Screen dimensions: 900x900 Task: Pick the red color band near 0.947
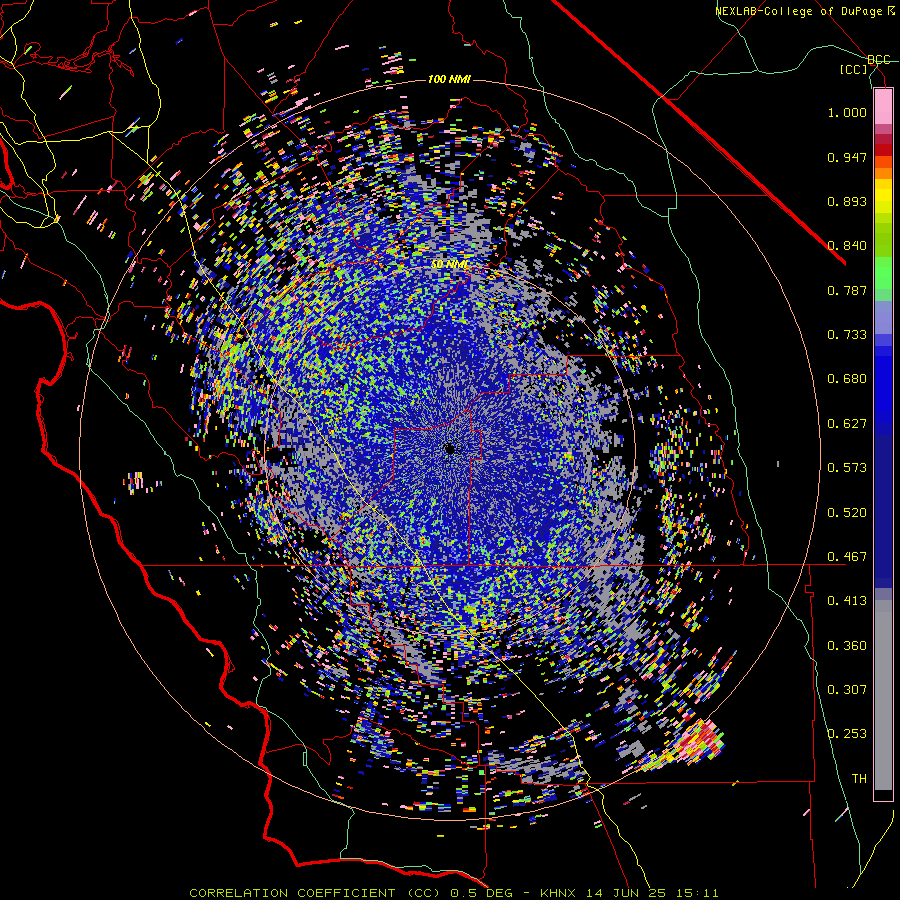click(x=883, y=150)
